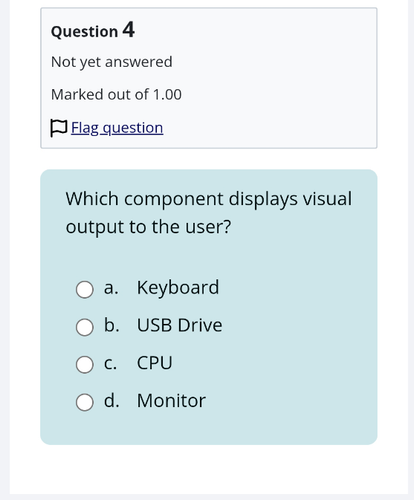Click the letter a. before Keyboard
Screen dimensions: 414x500
click(x=111, y=288)
